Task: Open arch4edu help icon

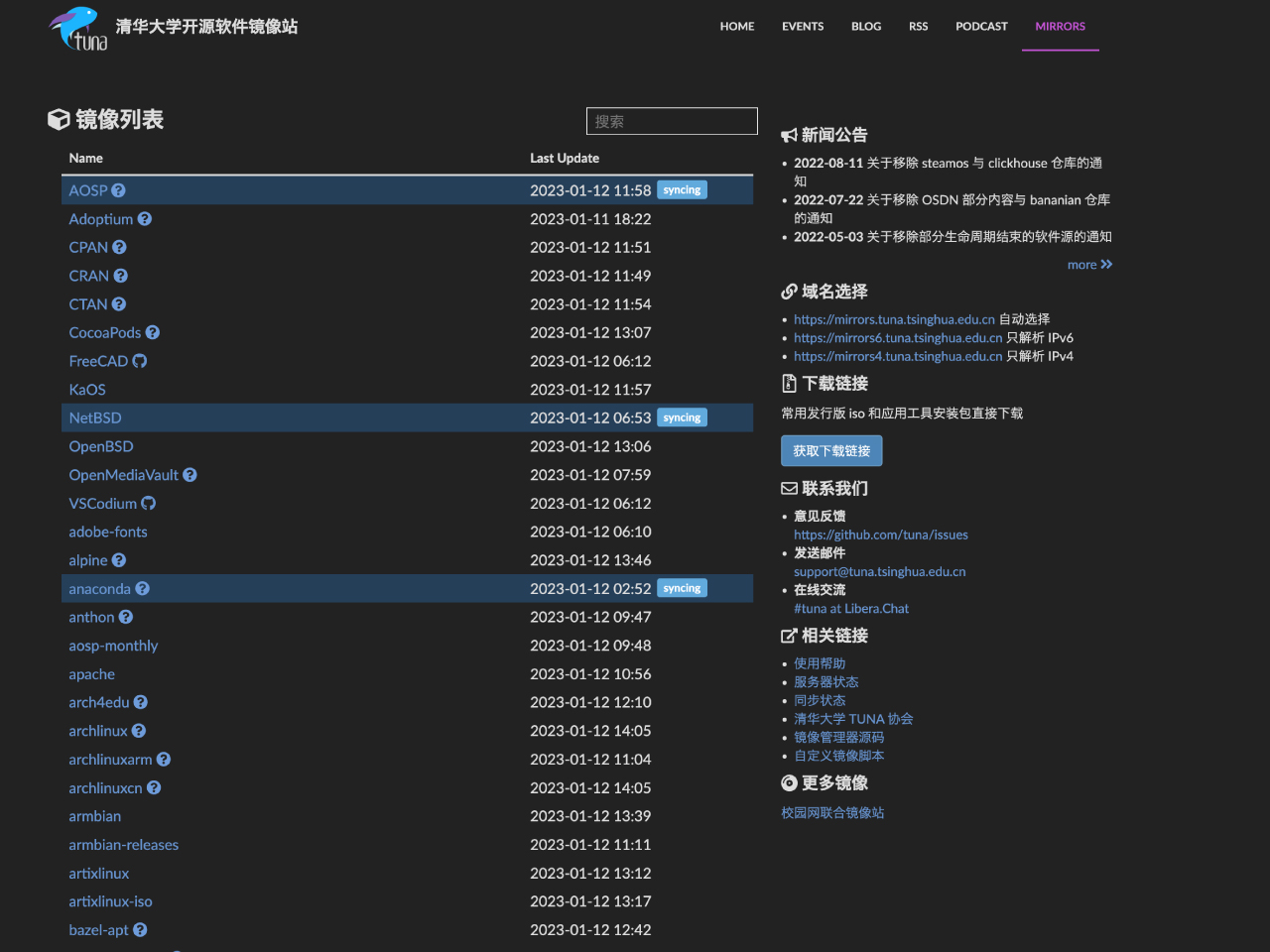Action: click(141, 702)
